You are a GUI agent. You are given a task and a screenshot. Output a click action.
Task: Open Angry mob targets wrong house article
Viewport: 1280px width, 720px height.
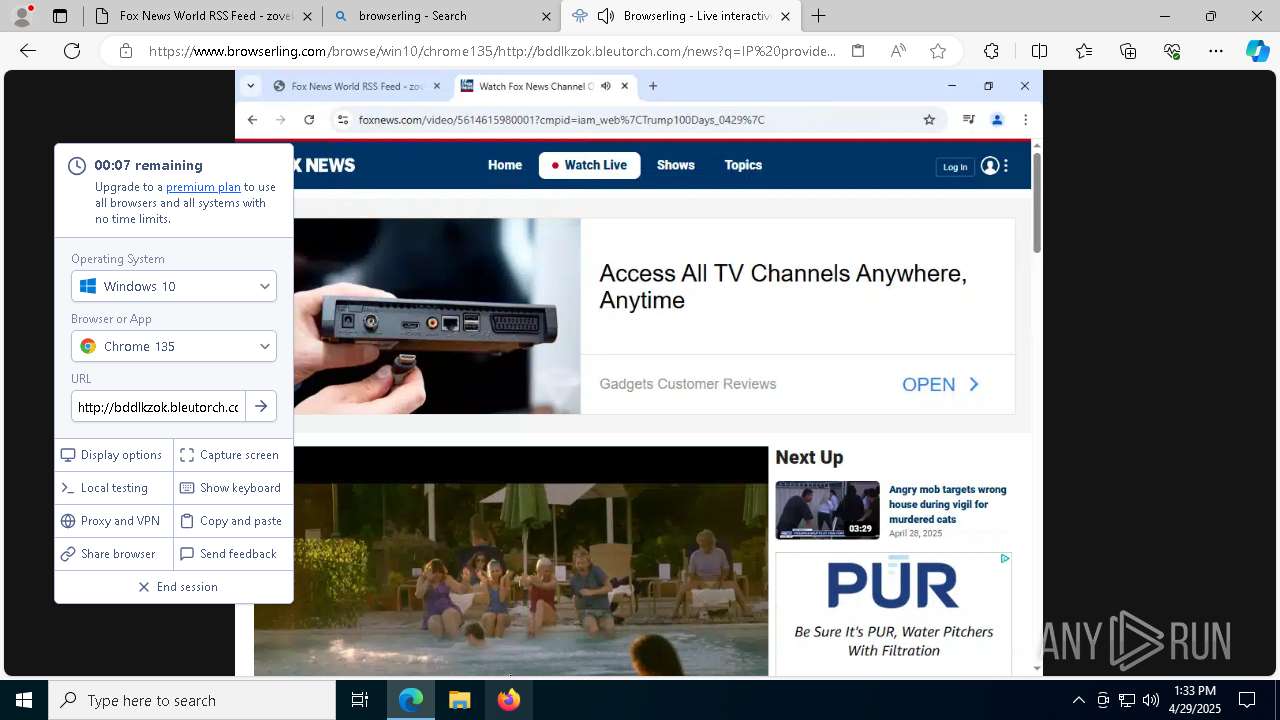[947, 505]
